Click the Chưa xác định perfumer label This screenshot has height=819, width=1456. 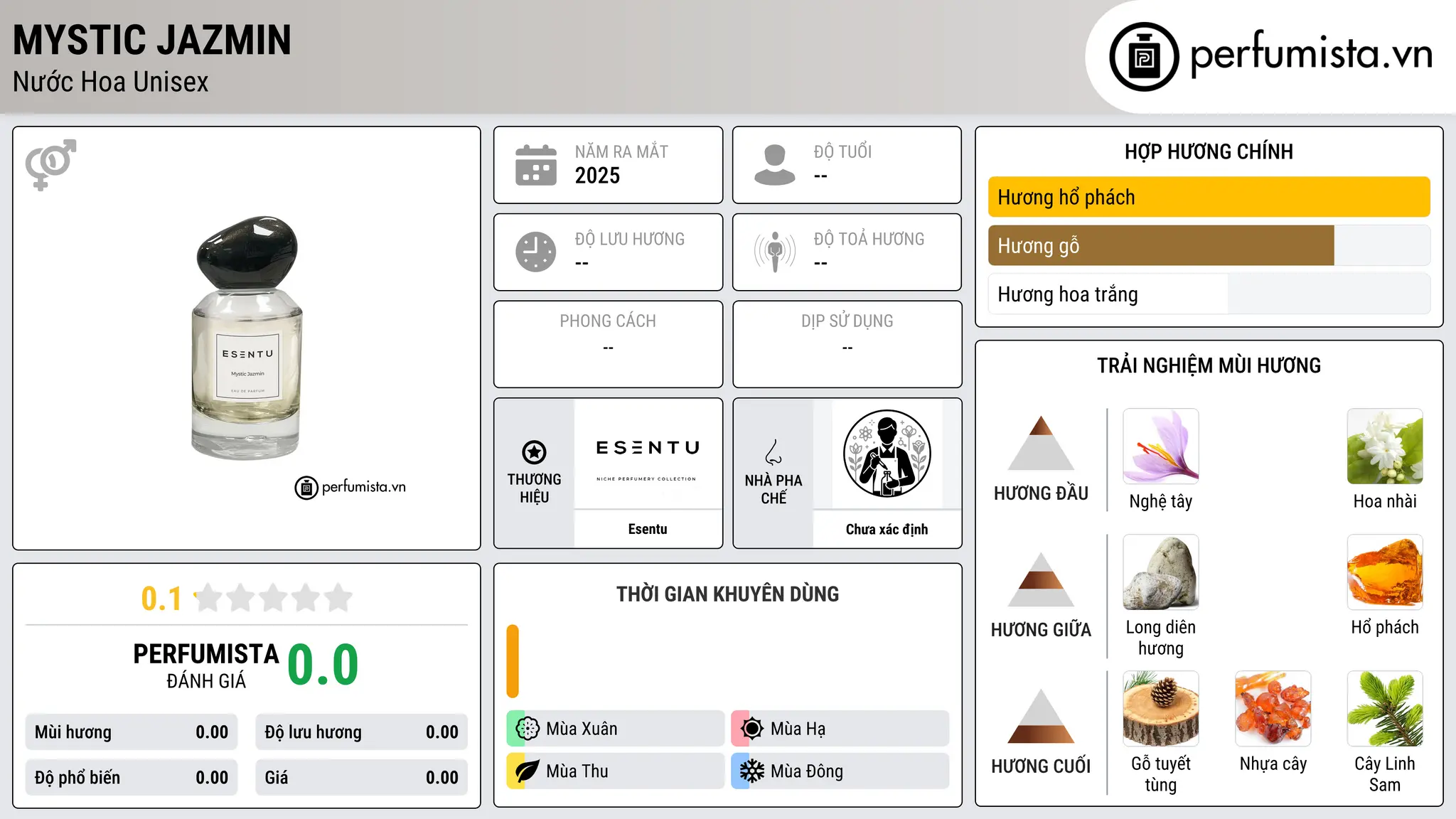pyautogui.click(x=887, y=529)
